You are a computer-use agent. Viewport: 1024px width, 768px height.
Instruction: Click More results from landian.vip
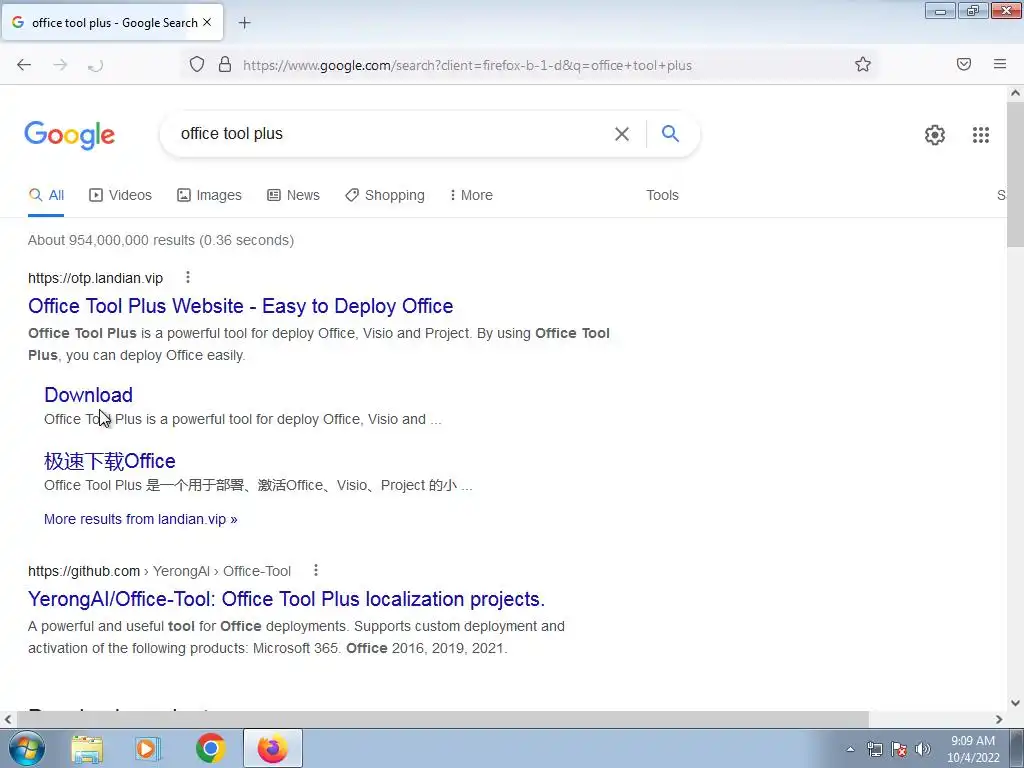click(x=140, y=519)
